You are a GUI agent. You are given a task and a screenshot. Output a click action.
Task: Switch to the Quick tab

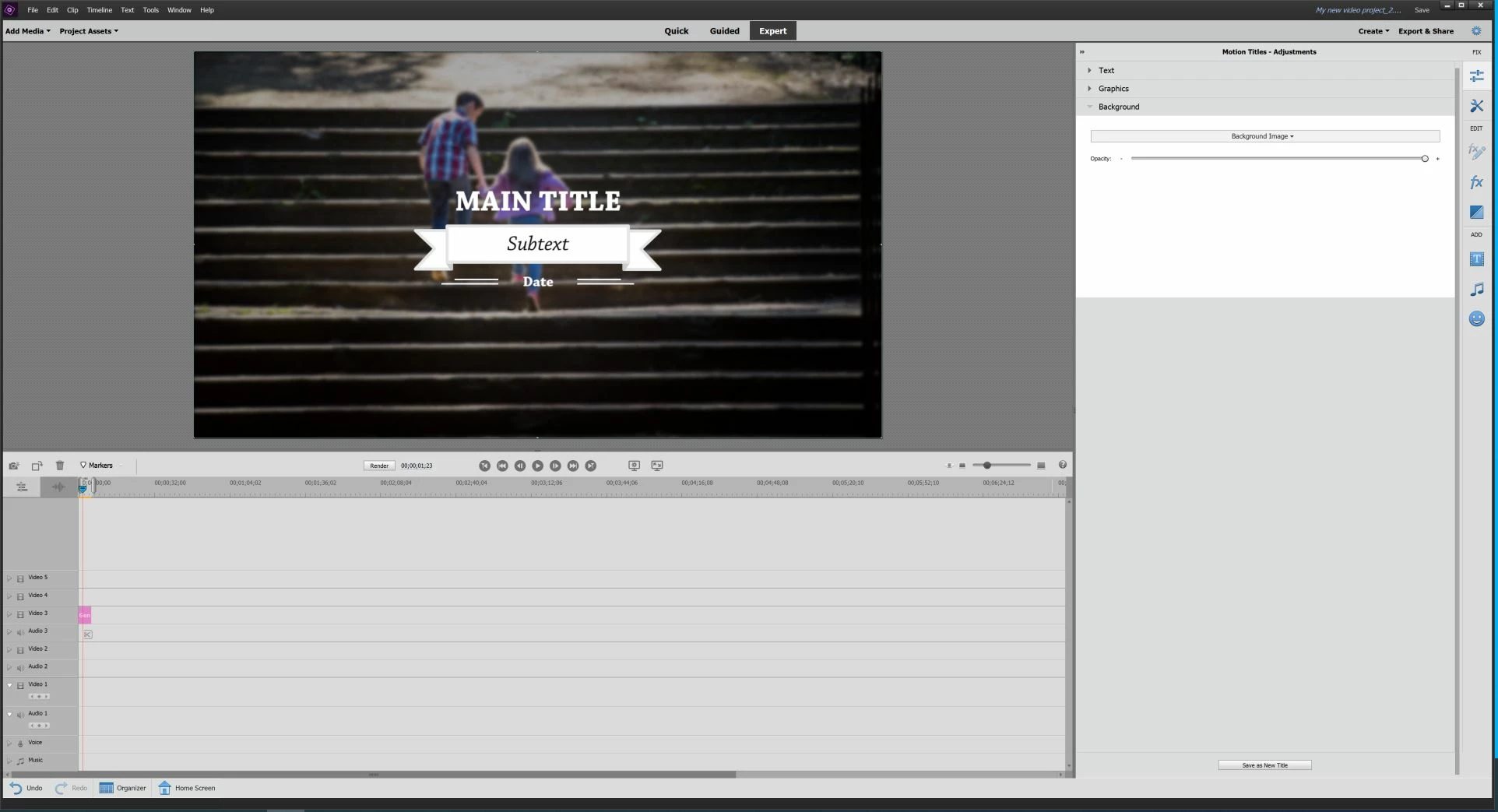point(676,31)
